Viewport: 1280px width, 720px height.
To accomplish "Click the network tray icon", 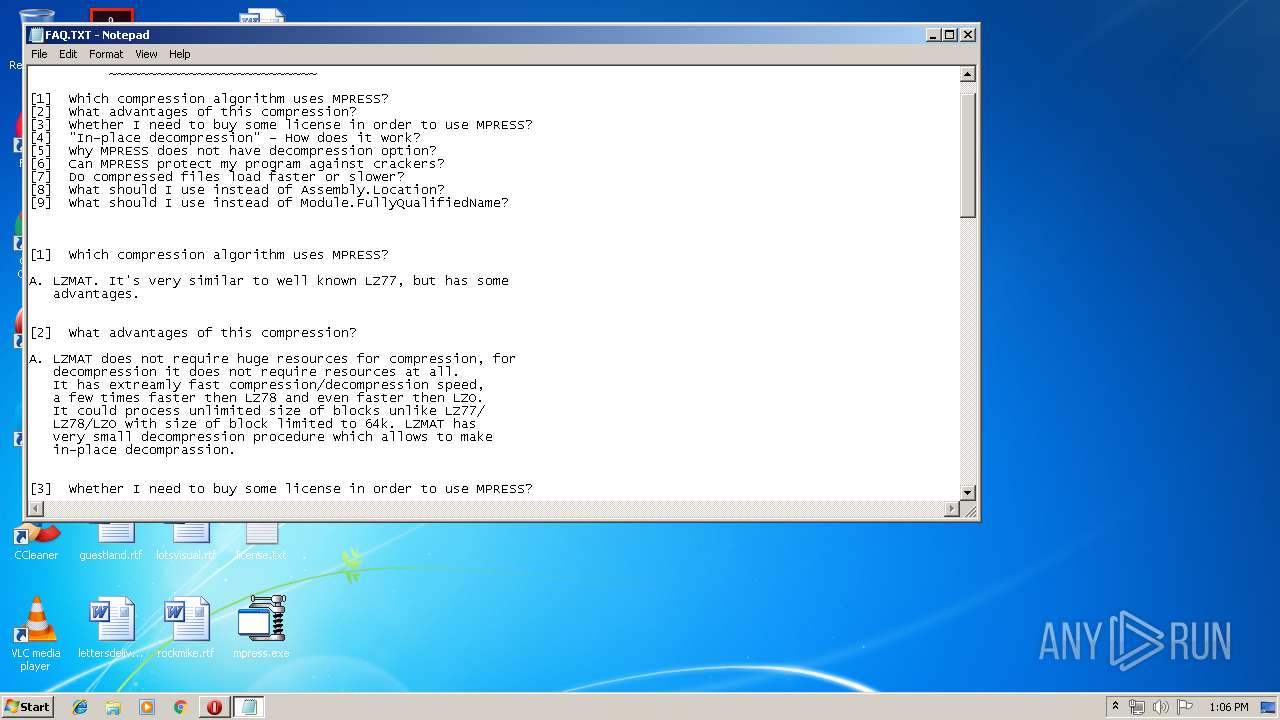I will click(1137, 707).
